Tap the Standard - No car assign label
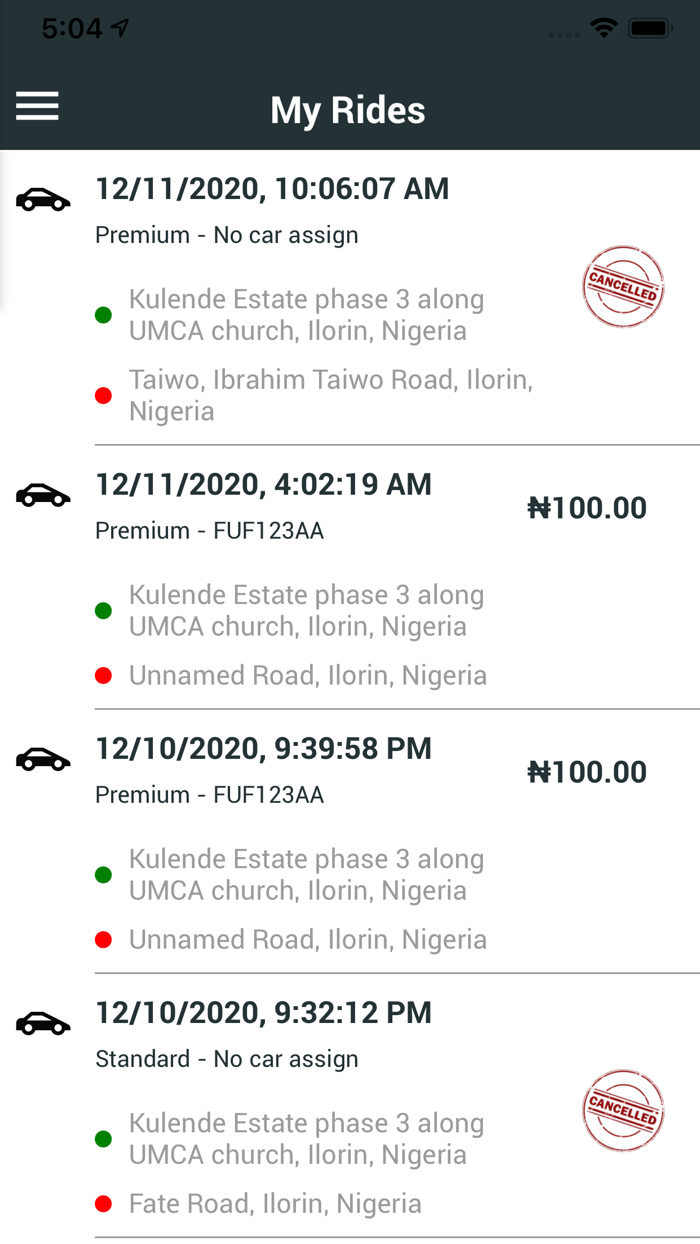700x1244 pixels. point(226,1059)
